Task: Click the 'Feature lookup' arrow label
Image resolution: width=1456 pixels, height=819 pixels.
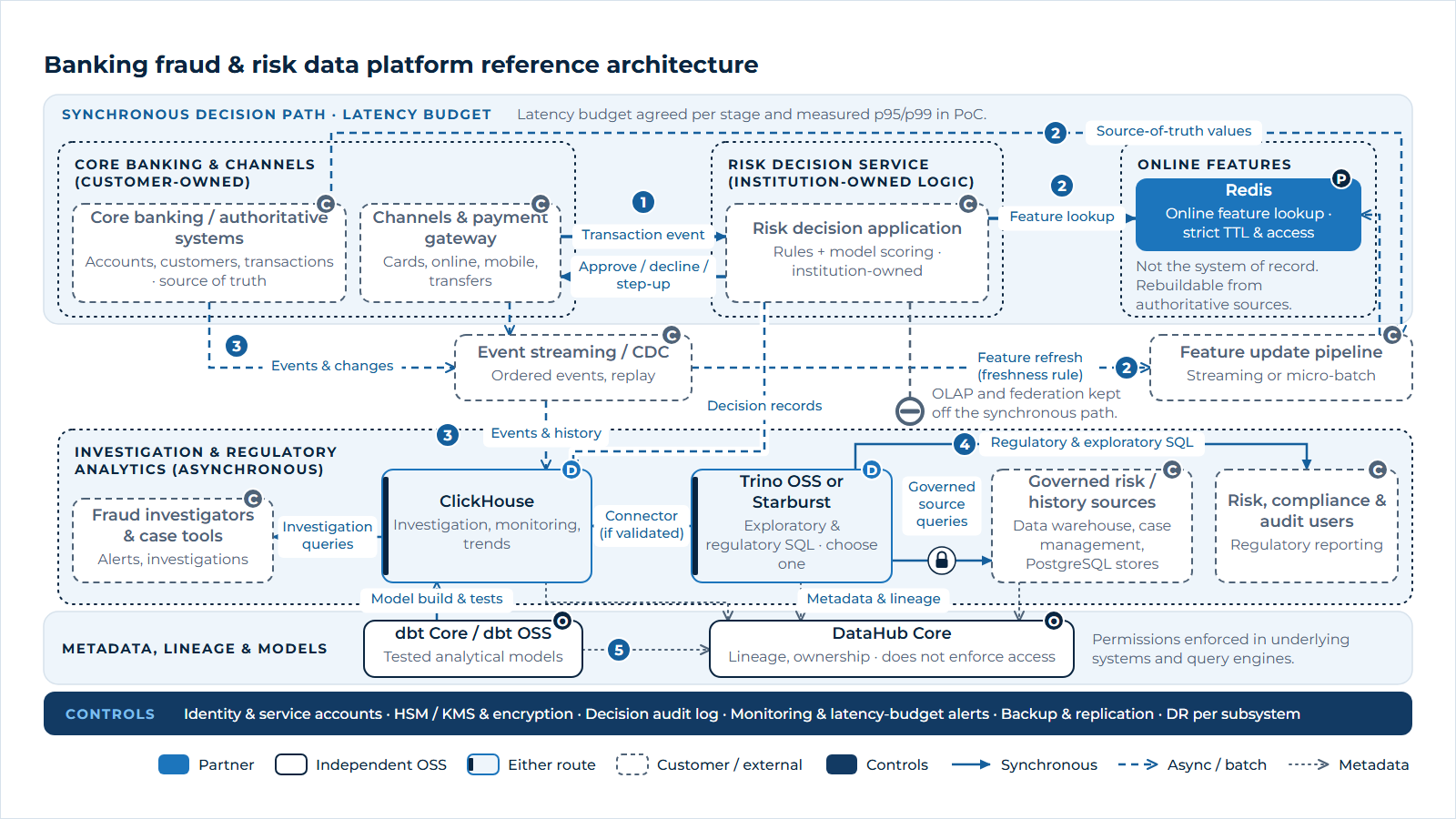Action: pos(1062,217)
